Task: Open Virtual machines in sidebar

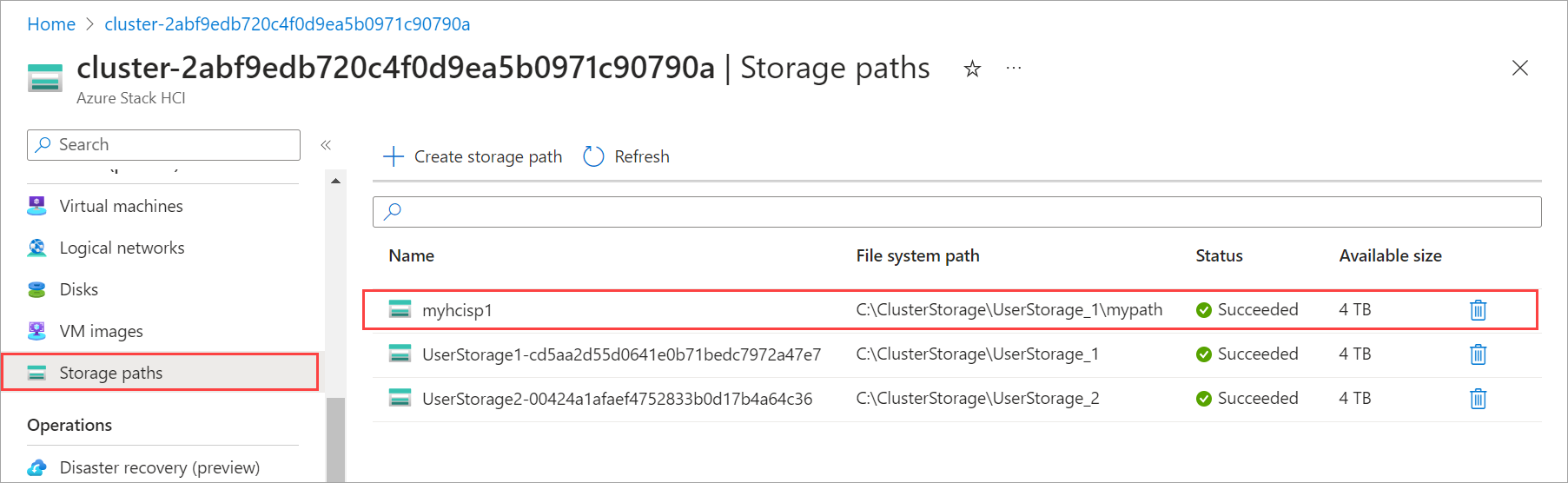Action: (121, 206)
